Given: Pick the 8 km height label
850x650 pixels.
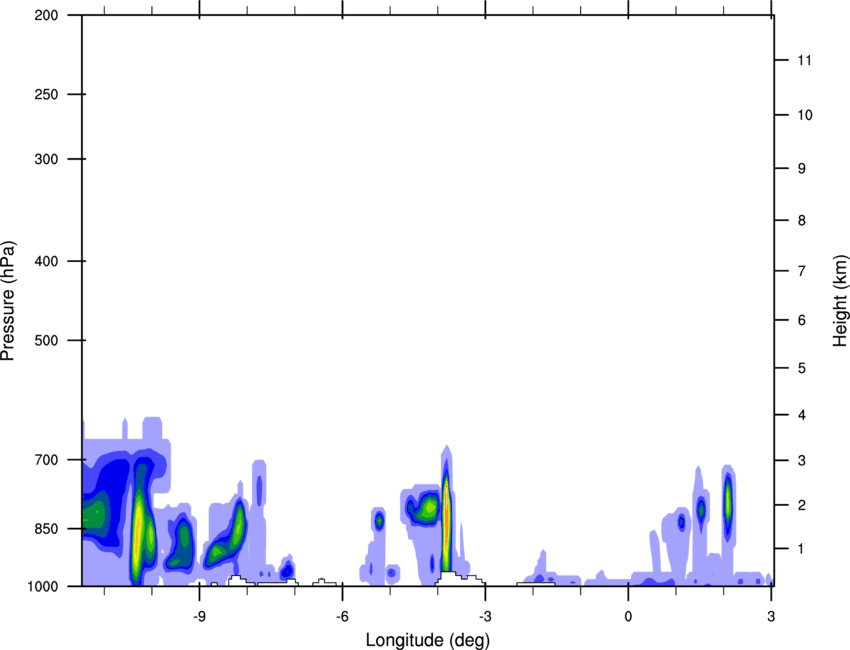Looking at the screenshot, I should (802, 221).
